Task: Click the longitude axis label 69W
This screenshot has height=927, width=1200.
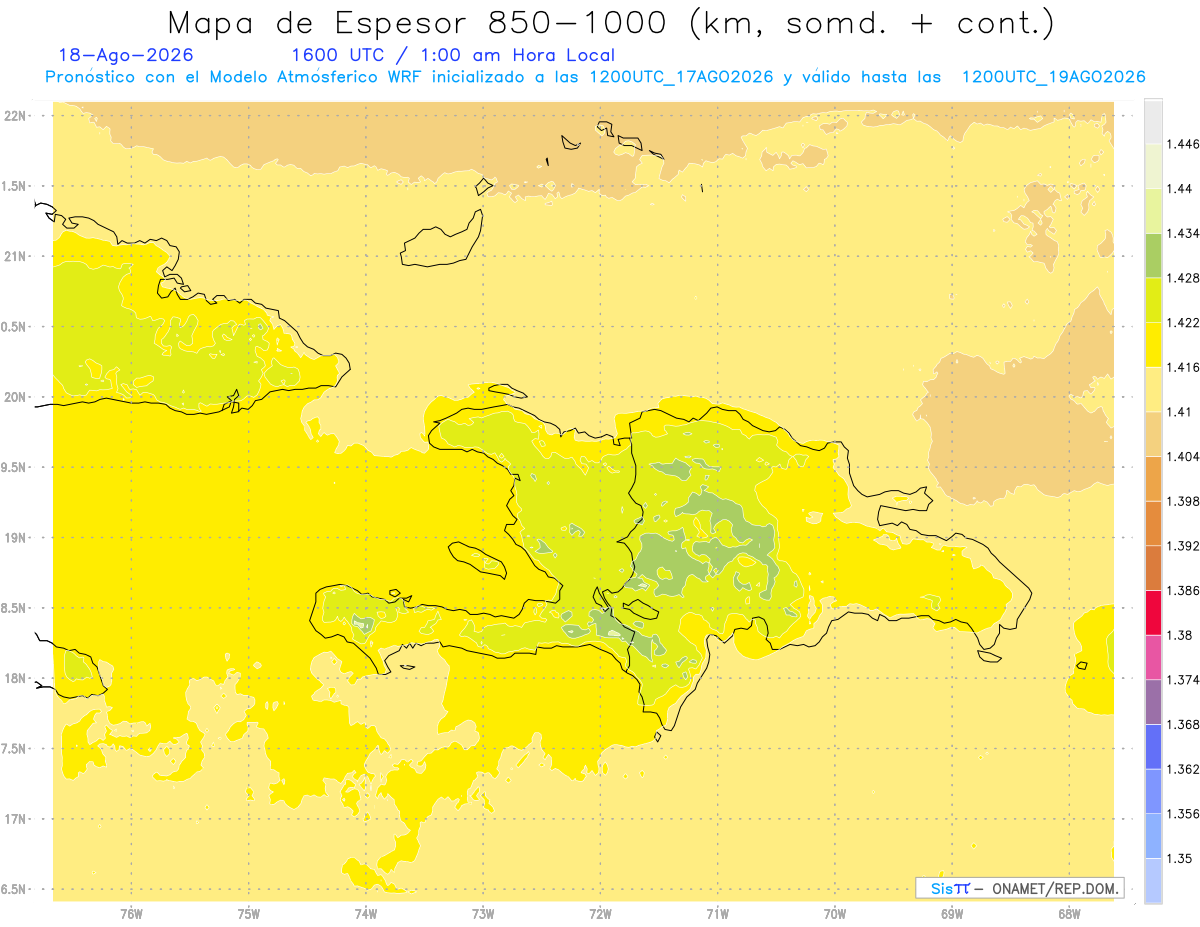Action: coord(951,914)
